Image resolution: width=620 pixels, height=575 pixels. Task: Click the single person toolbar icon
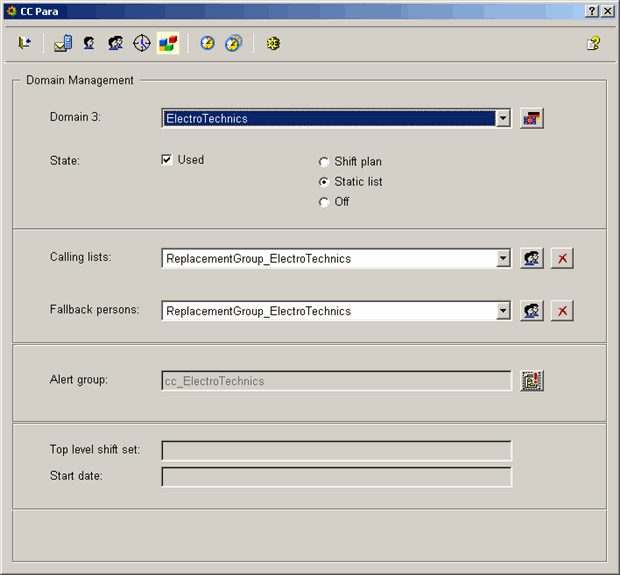click(x=90, y=43)
